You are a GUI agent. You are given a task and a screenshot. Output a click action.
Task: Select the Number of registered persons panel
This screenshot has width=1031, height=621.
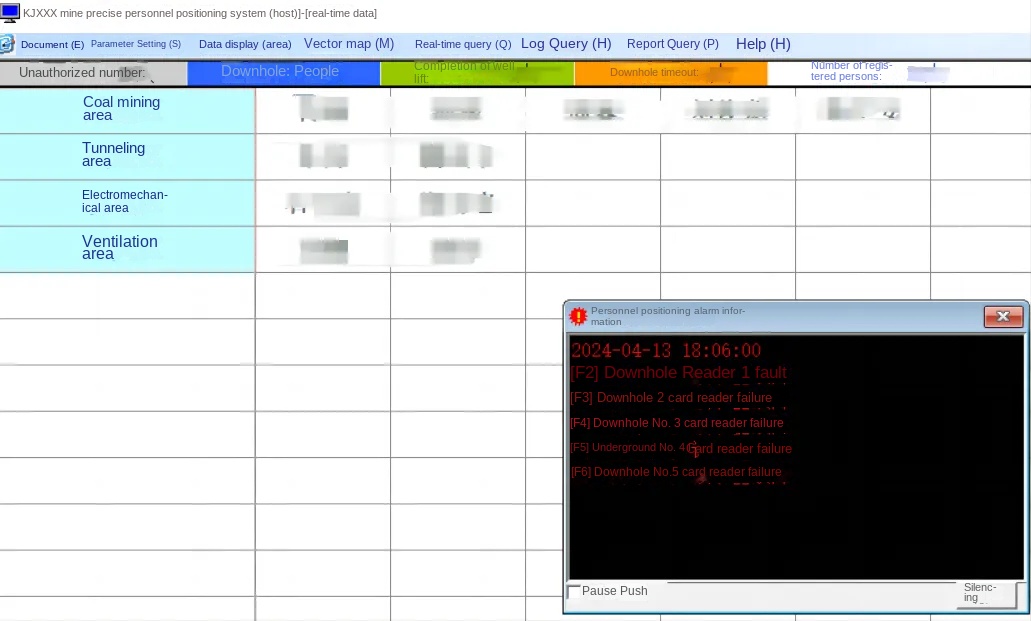[899, 72]
